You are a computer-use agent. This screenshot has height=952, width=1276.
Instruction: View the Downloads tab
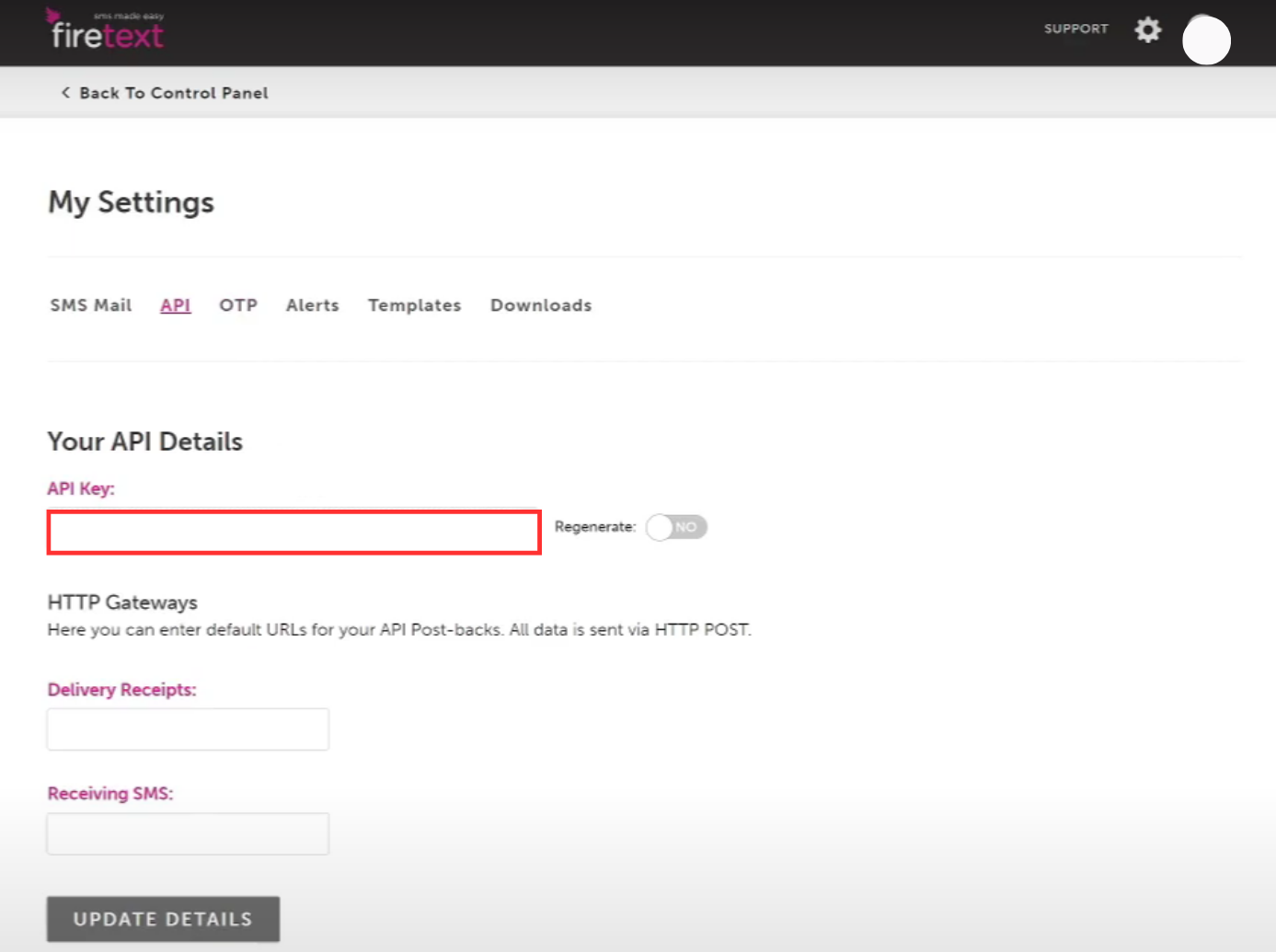pyautogui.click(x=540, y=304)
